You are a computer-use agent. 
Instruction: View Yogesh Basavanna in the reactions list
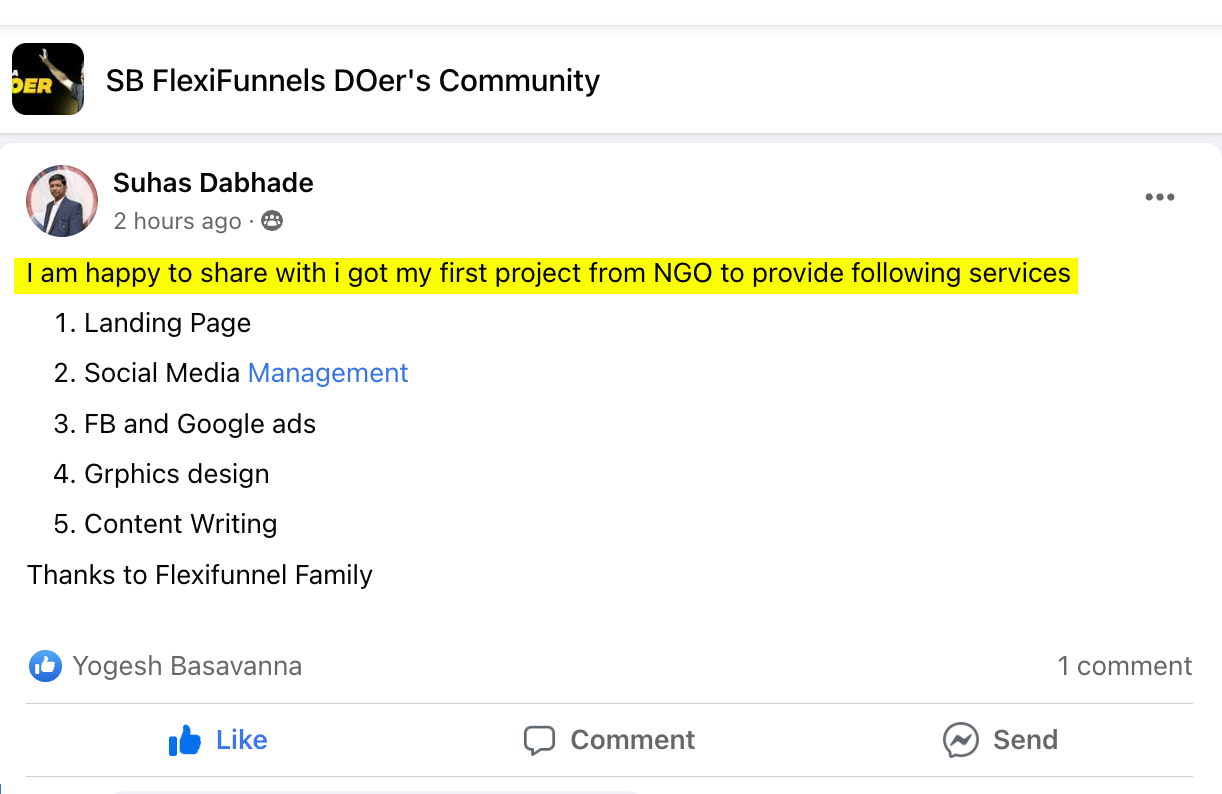187,666
